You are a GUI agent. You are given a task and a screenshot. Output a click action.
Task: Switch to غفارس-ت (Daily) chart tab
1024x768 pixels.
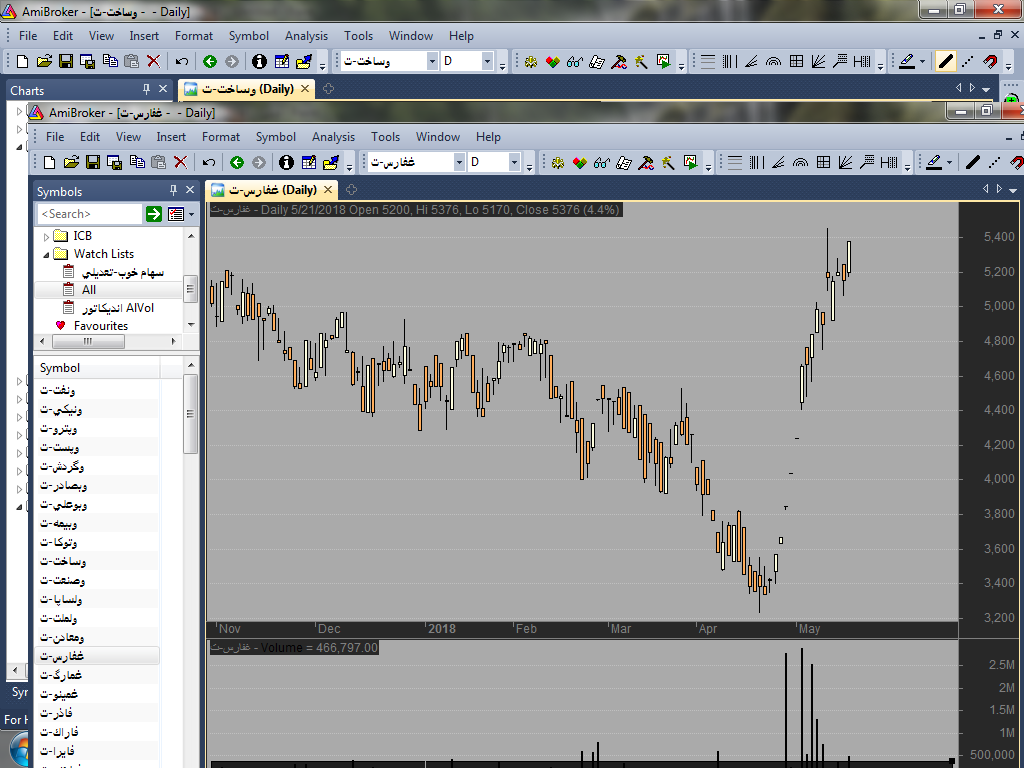272,190
